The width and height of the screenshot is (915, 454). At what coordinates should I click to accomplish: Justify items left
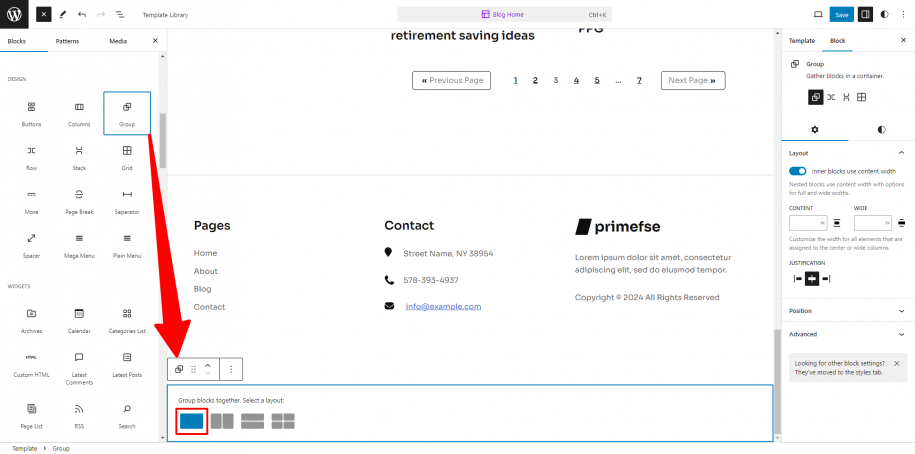(x=798, y=279)
